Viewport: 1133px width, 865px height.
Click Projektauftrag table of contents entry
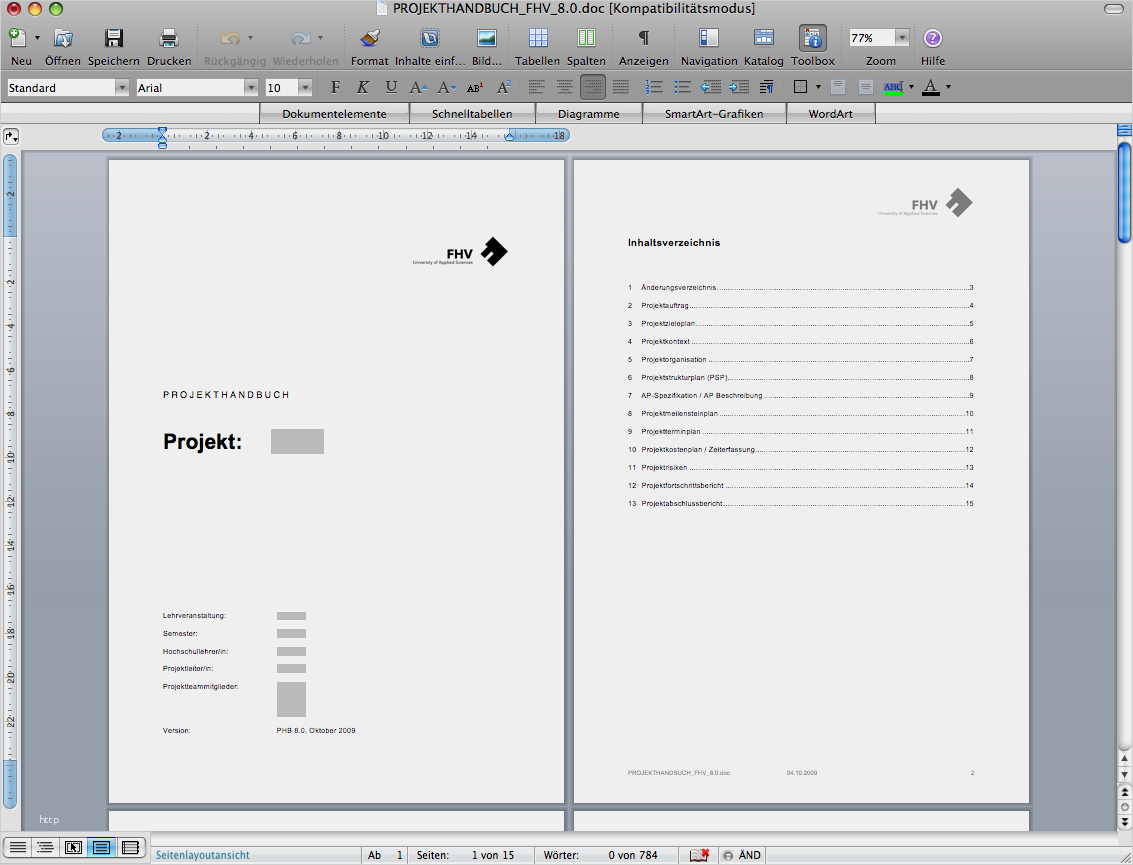click(801, 306)
